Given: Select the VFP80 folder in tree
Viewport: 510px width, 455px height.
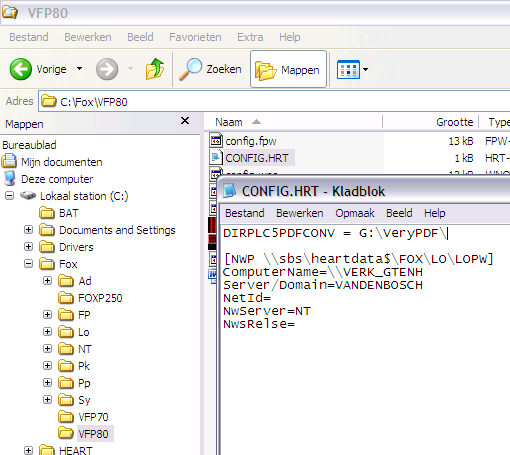Looking at the screenshot, I should coord(93,434).
